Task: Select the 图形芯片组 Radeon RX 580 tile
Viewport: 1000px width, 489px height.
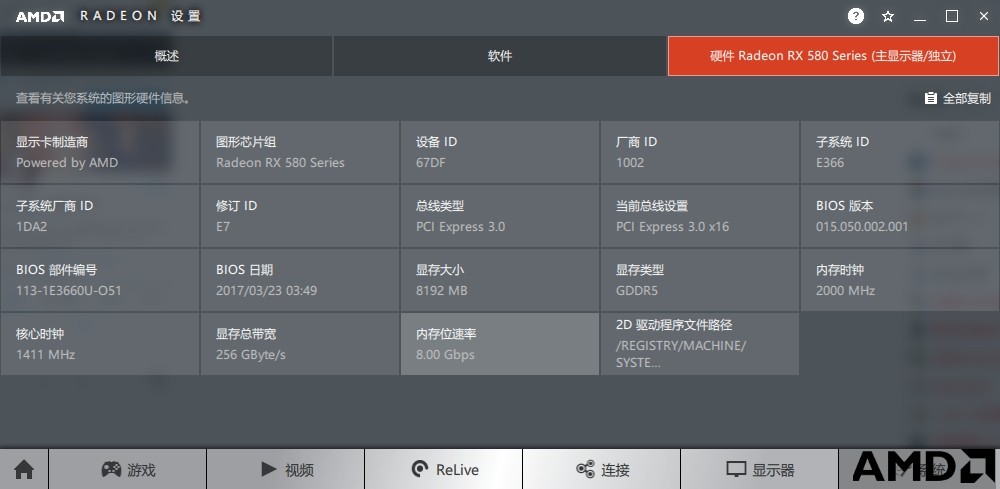Action: 300,152
